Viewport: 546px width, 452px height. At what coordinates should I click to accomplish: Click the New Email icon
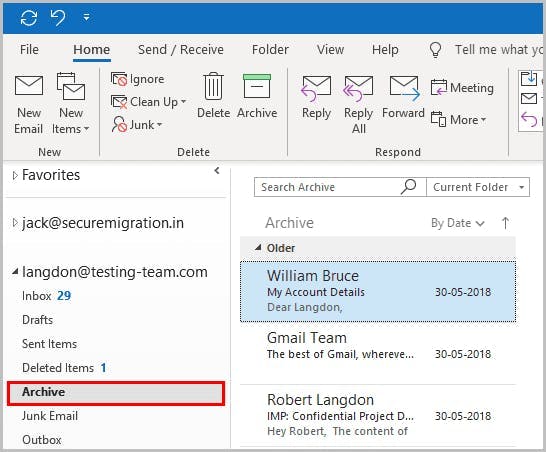[29, 86]
